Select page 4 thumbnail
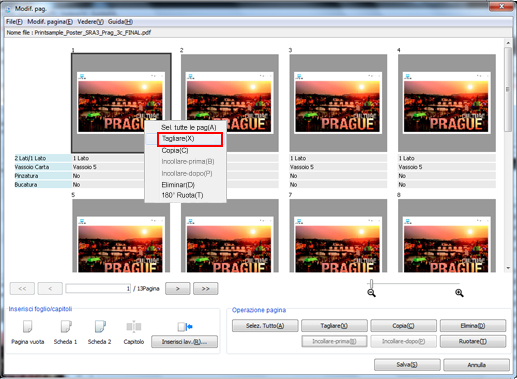517x379 pixels. [447, 103]
